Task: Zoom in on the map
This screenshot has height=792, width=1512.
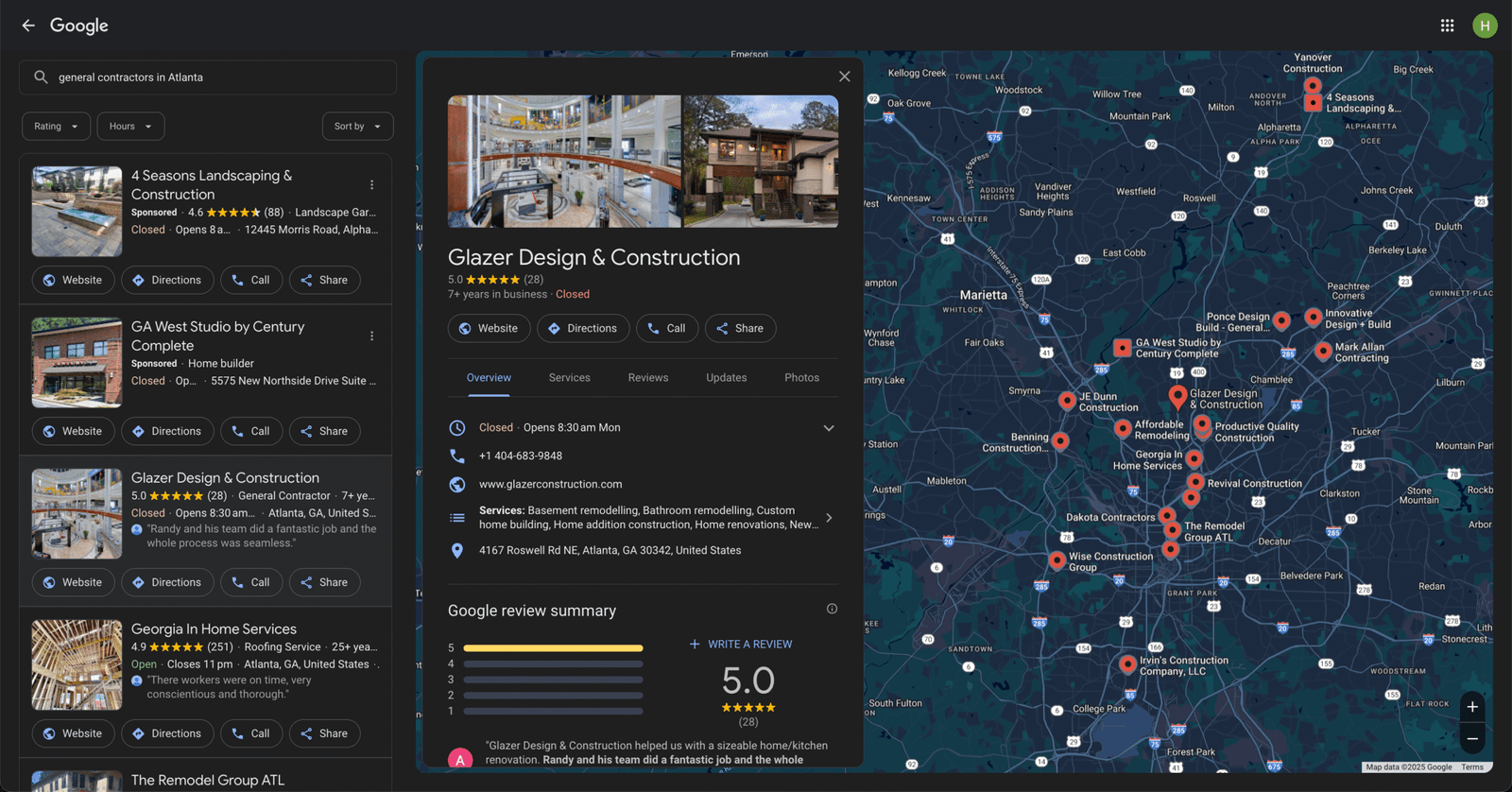Action: click(1472, 707)
